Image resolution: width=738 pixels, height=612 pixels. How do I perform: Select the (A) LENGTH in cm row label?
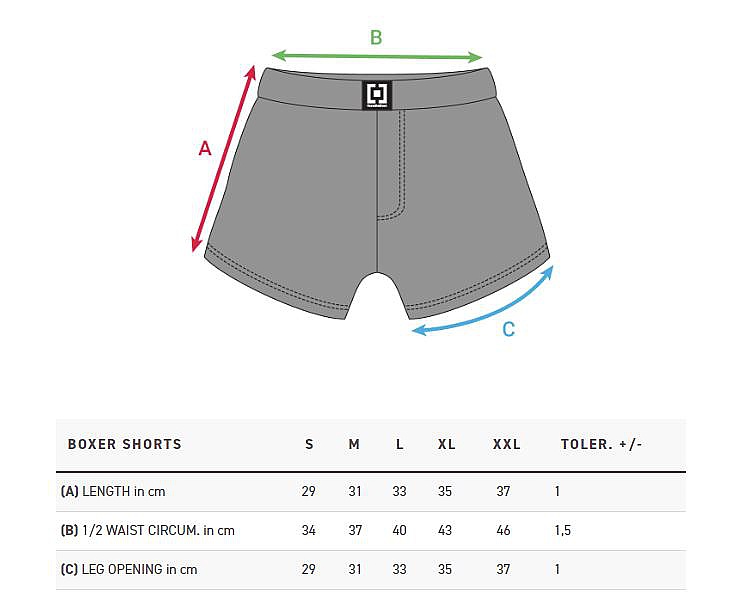tap(113, 491)
